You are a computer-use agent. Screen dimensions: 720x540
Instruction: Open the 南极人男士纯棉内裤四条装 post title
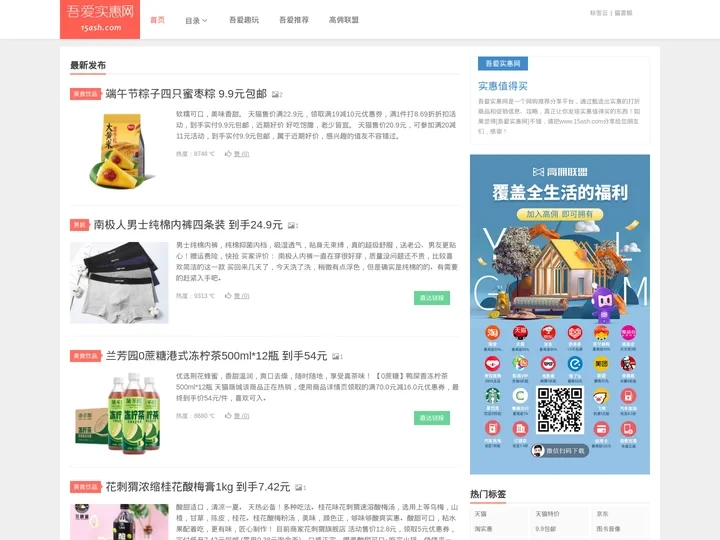click(x=188, y=225)
